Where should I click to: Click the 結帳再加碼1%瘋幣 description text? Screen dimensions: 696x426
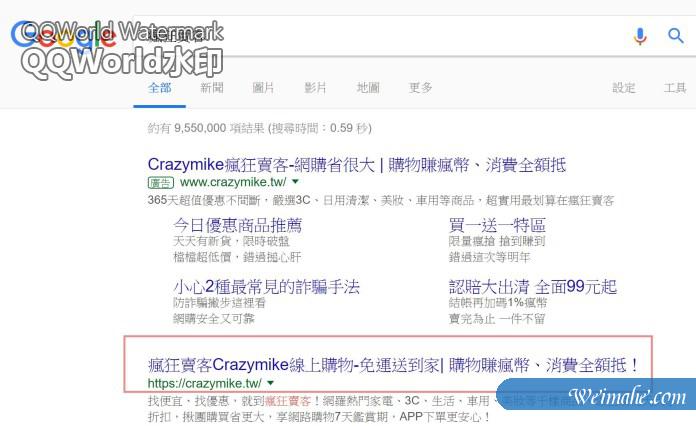pos(498,303)
